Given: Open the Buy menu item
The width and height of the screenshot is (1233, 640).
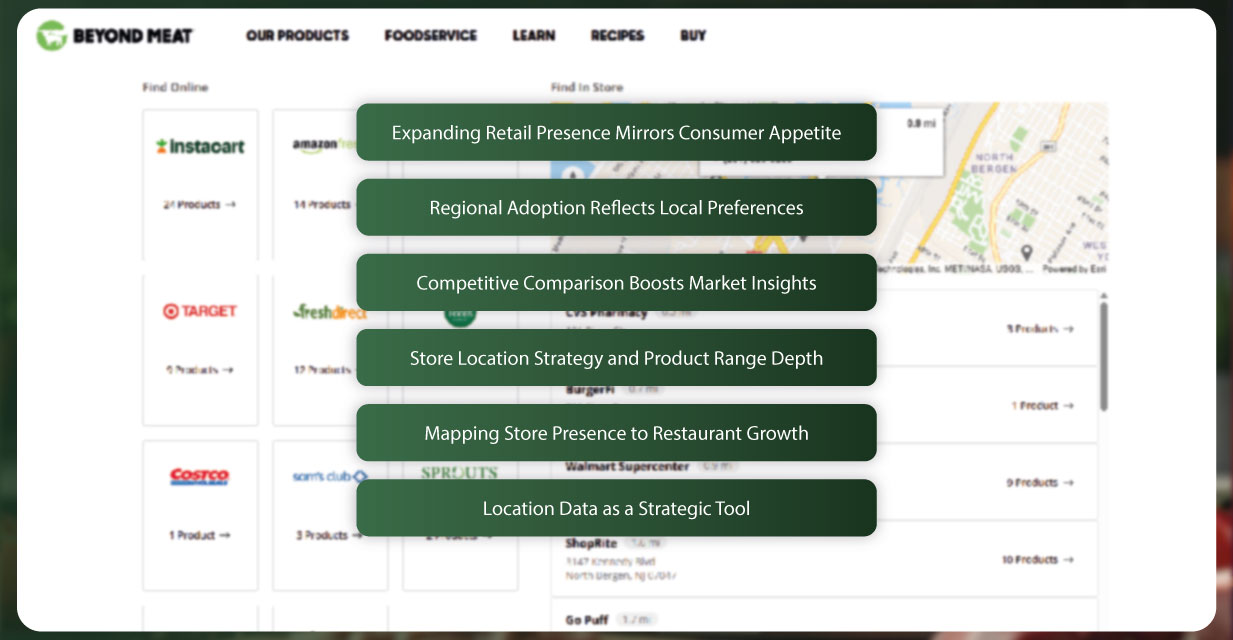Looking at the screenshot, I should click(x=692, y=35).
